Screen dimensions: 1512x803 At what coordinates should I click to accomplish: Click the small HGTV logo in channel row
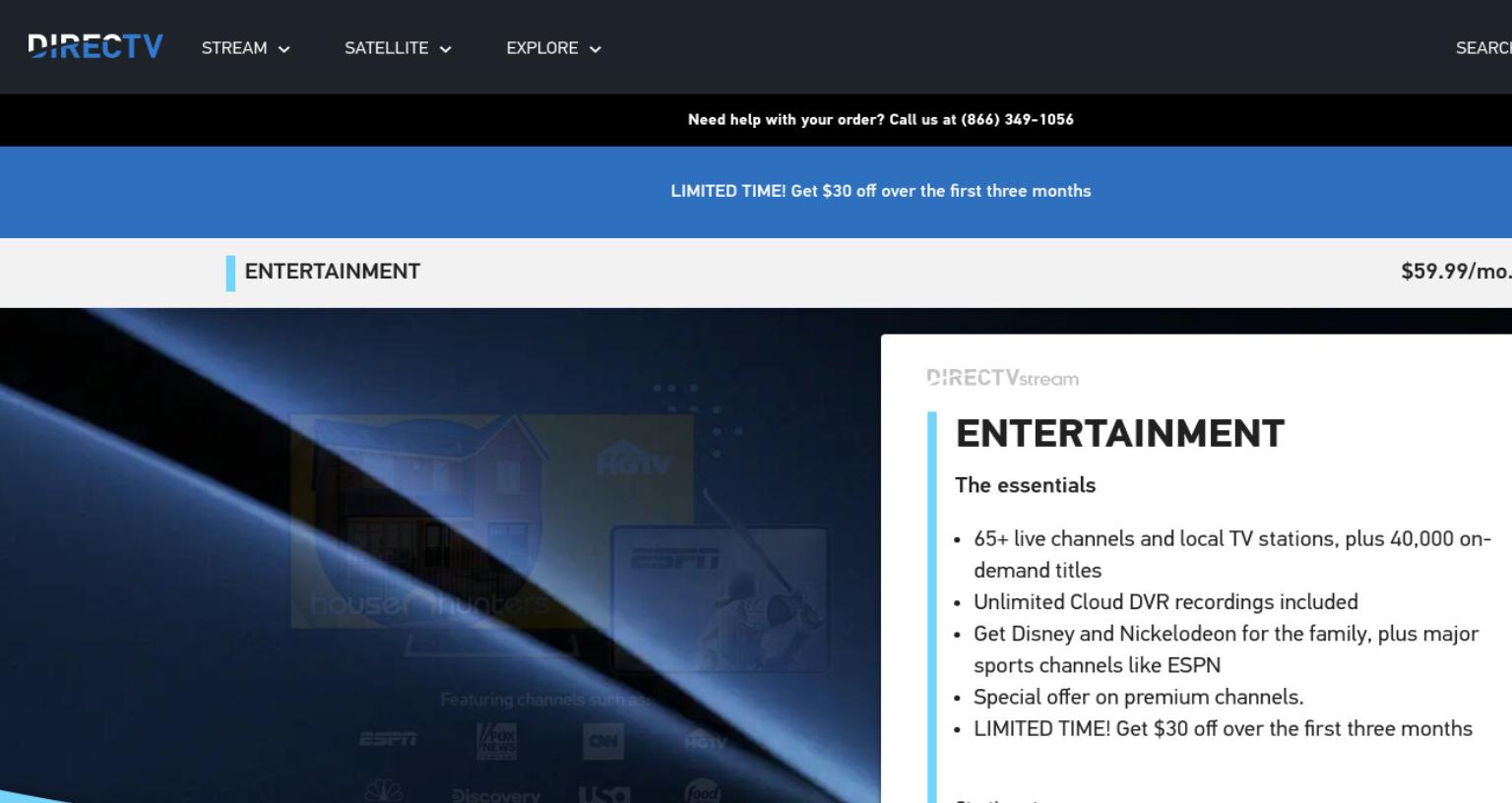[705, 742]
